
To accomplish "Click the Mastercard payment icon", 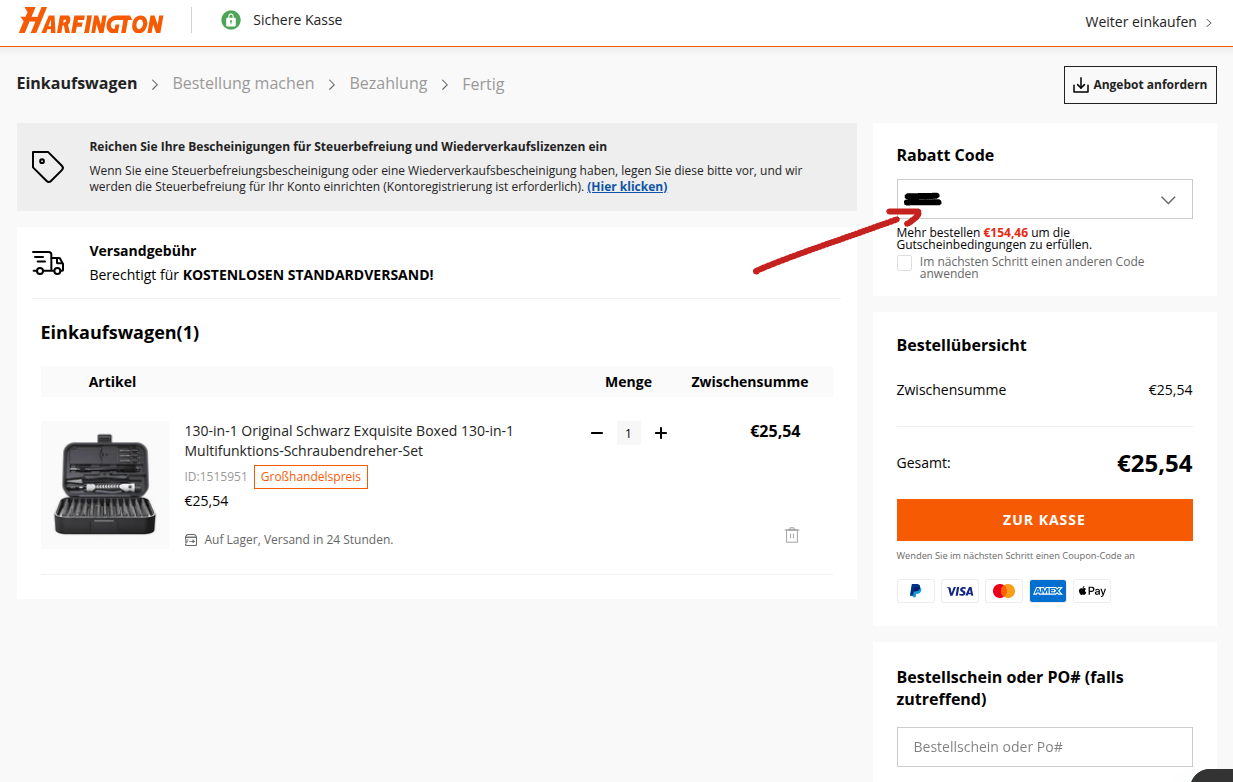I will 1003,590.
